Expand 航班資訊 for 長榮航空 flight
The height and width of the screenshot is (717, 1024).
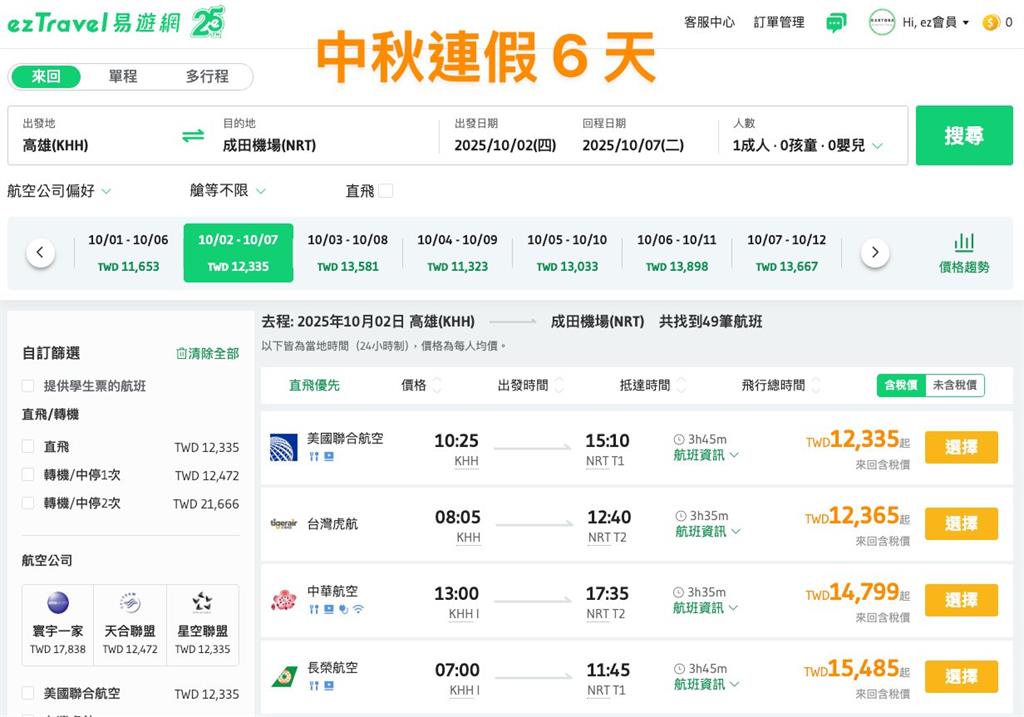pyautogui.click(x=708, y=684)
